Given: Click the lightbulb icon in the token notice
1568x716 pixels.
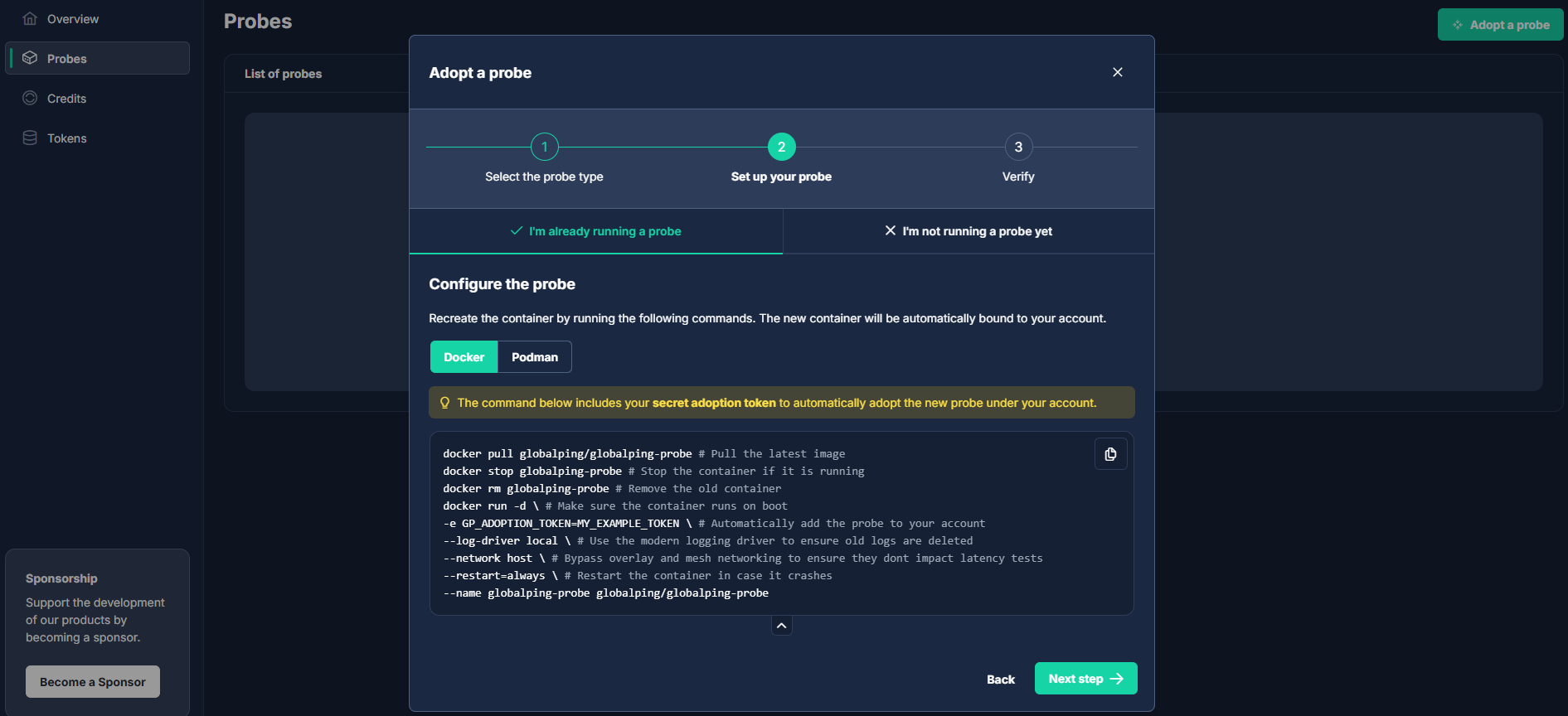Looking at the screenshot, I should (444, 403).
